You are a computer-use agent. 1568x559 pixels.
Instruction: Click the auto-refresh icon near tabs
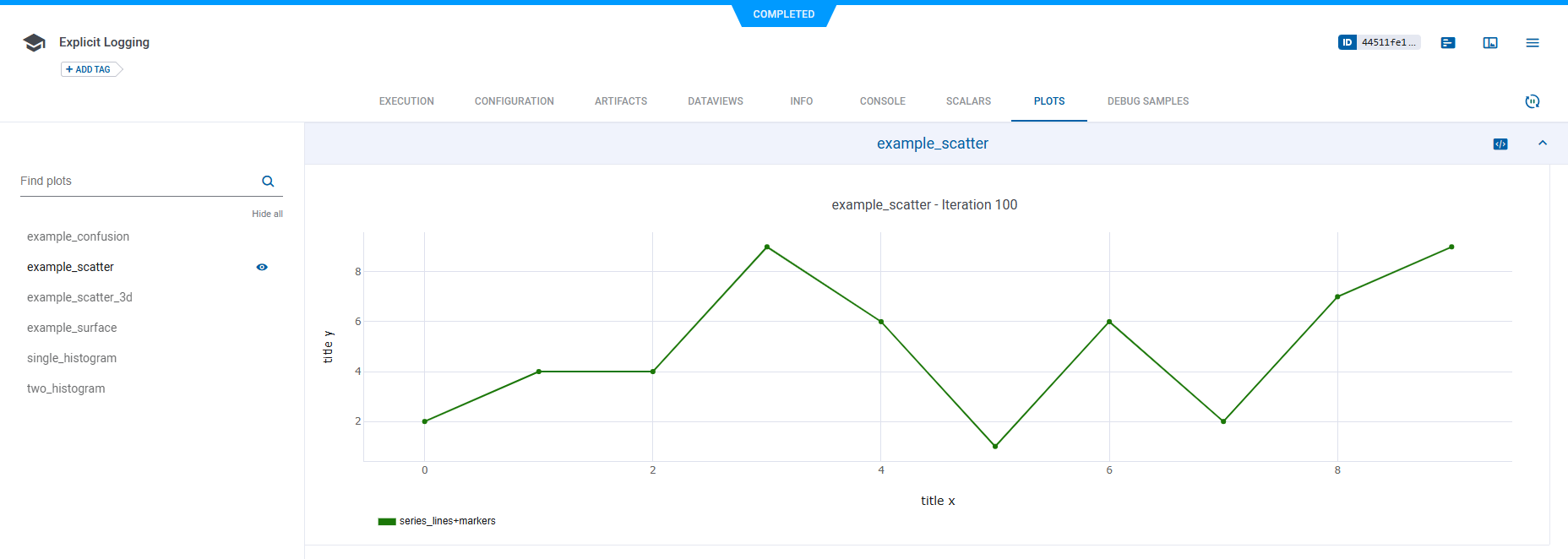point(1533,101)
